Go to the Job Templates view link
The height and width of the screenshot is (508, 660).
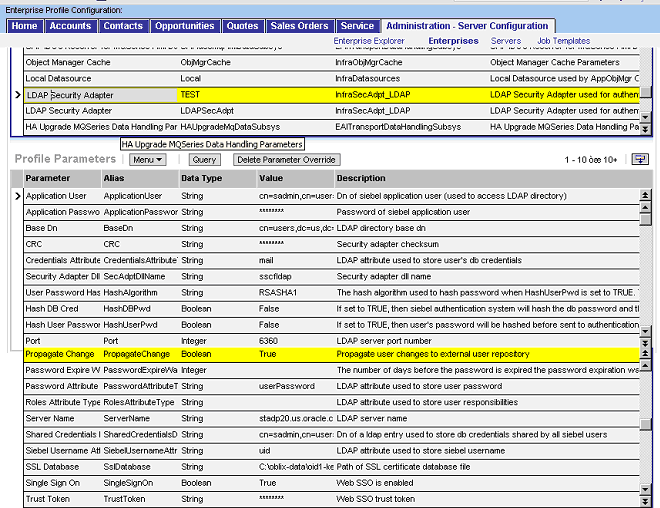(563, 41)
